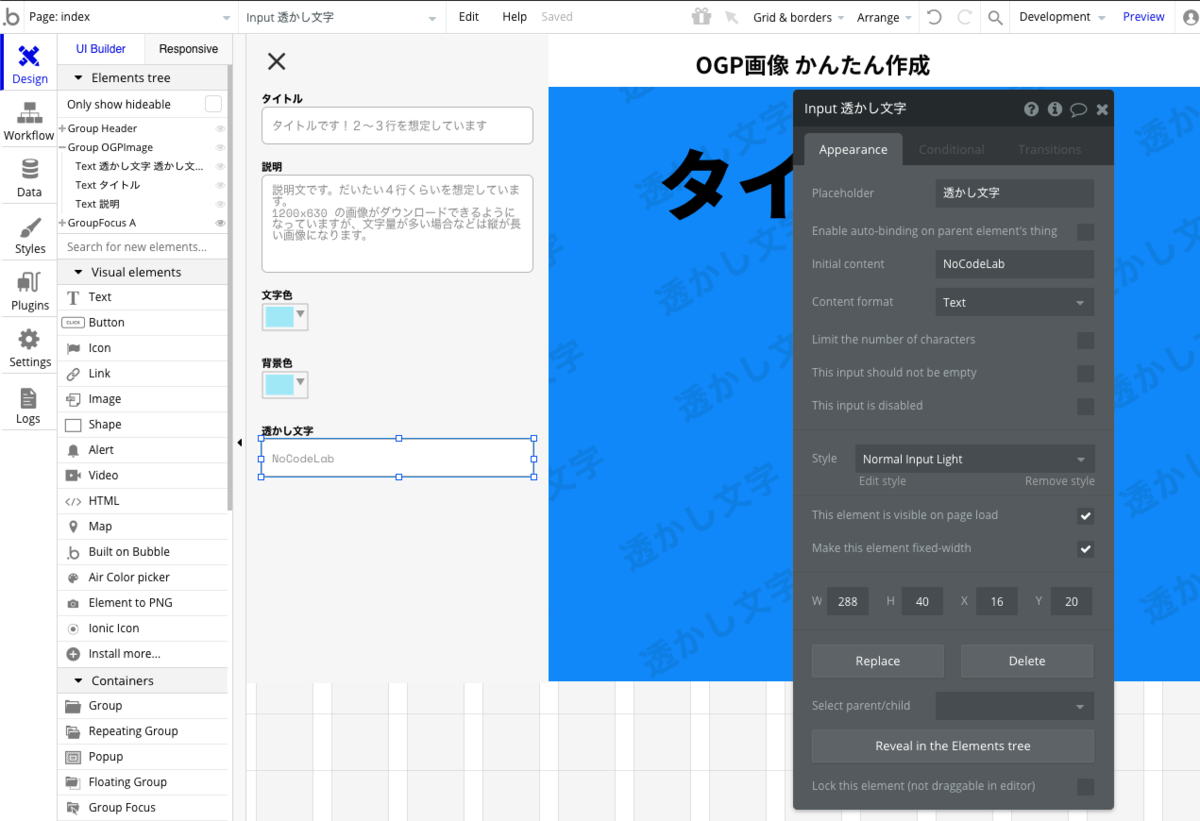
Task: Select the Air Color picker element
Action: click(143, 577)
